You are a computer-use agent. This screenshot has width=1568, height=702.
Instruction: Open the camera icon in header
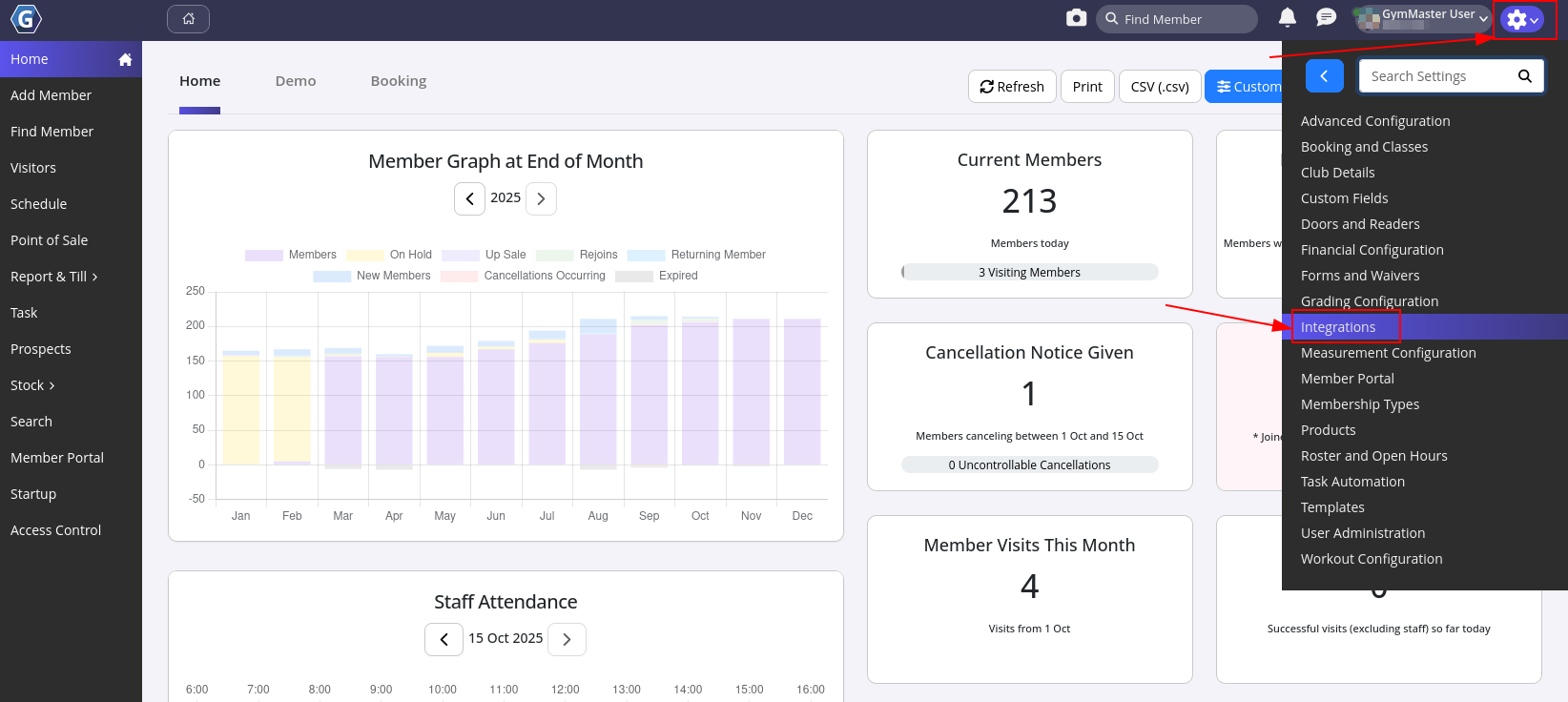tap(1076, 18)
